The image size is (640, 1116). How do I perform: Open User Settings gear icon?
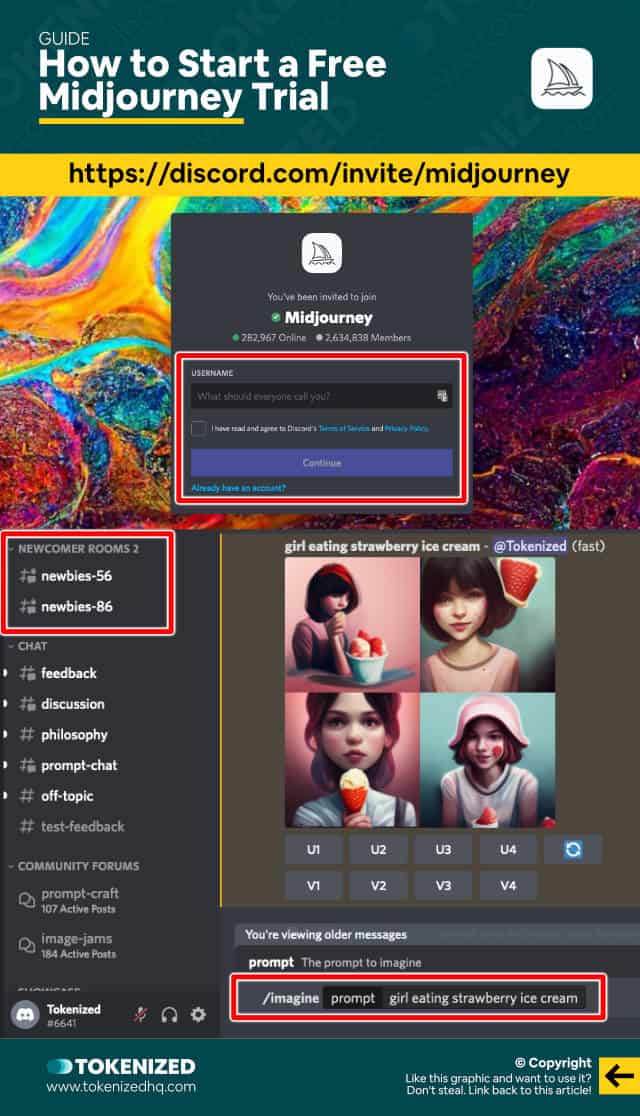(x=199, y=1015)
